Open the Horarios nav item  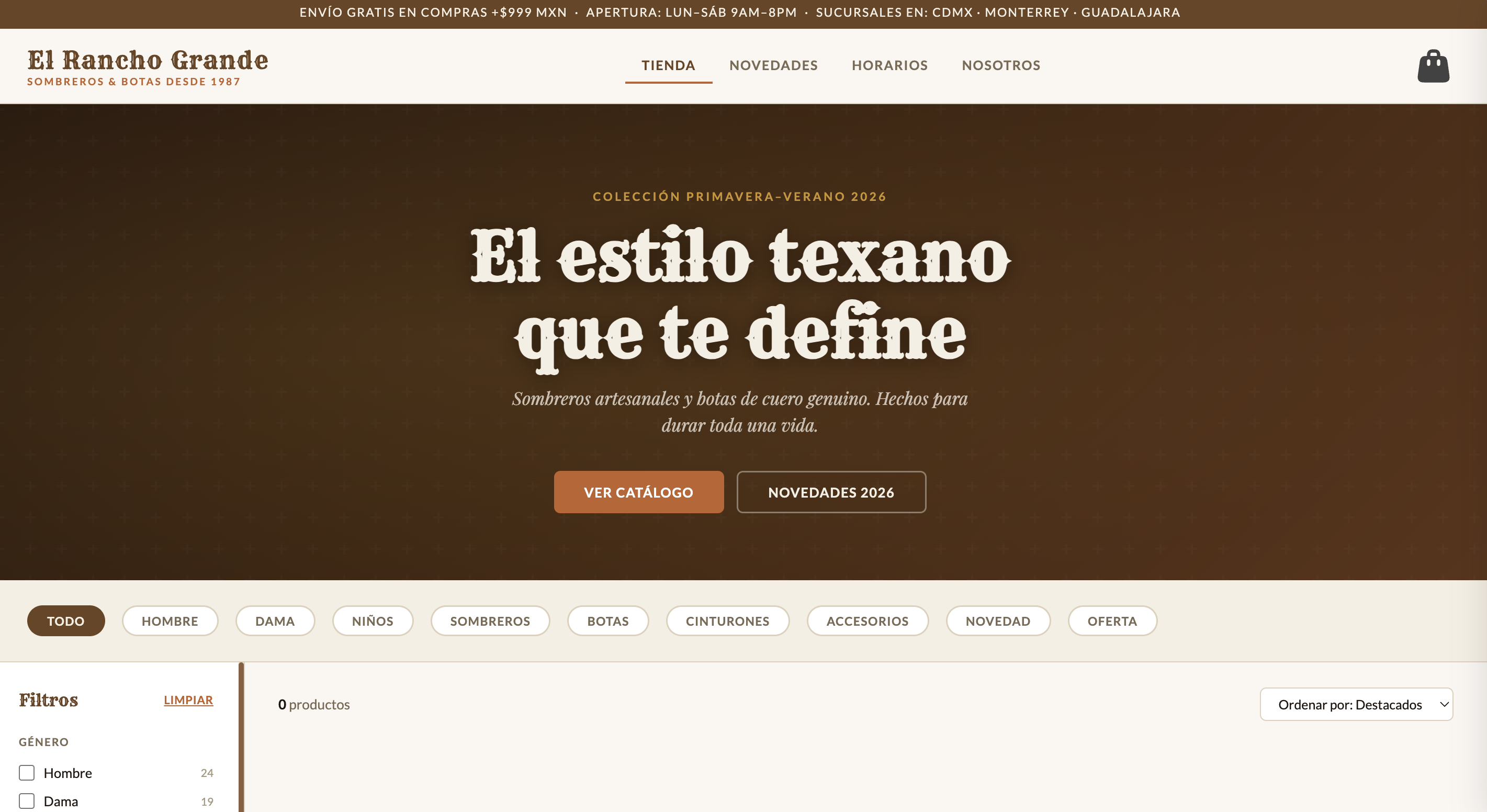[889, 65]
